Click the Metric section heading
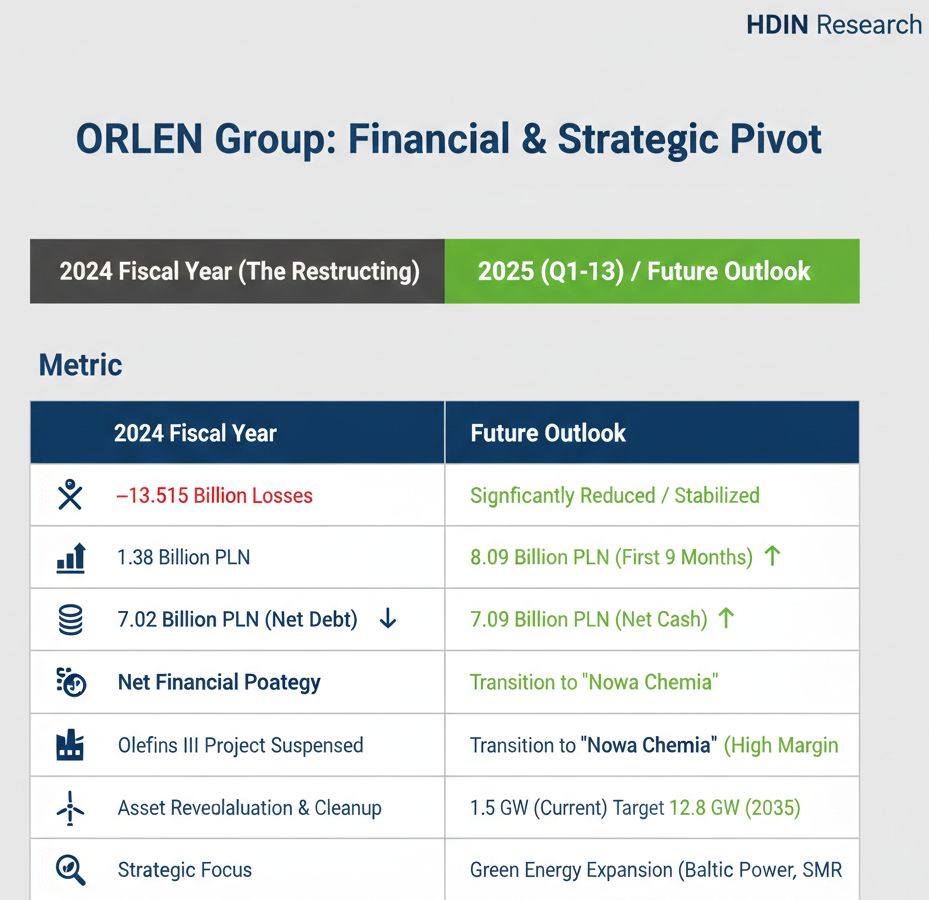 pos(80,365)
